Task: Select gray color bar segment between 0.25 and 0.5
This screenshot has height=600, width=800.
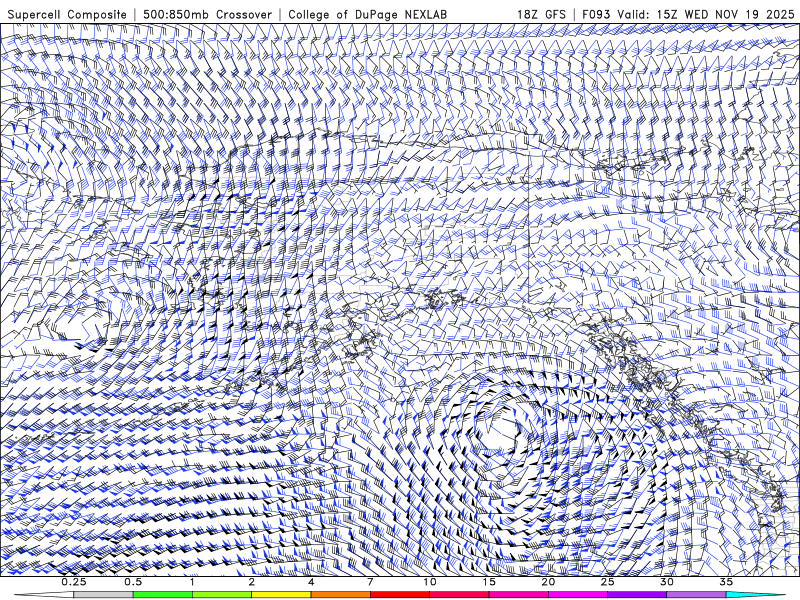Action: tap(103, 595)
